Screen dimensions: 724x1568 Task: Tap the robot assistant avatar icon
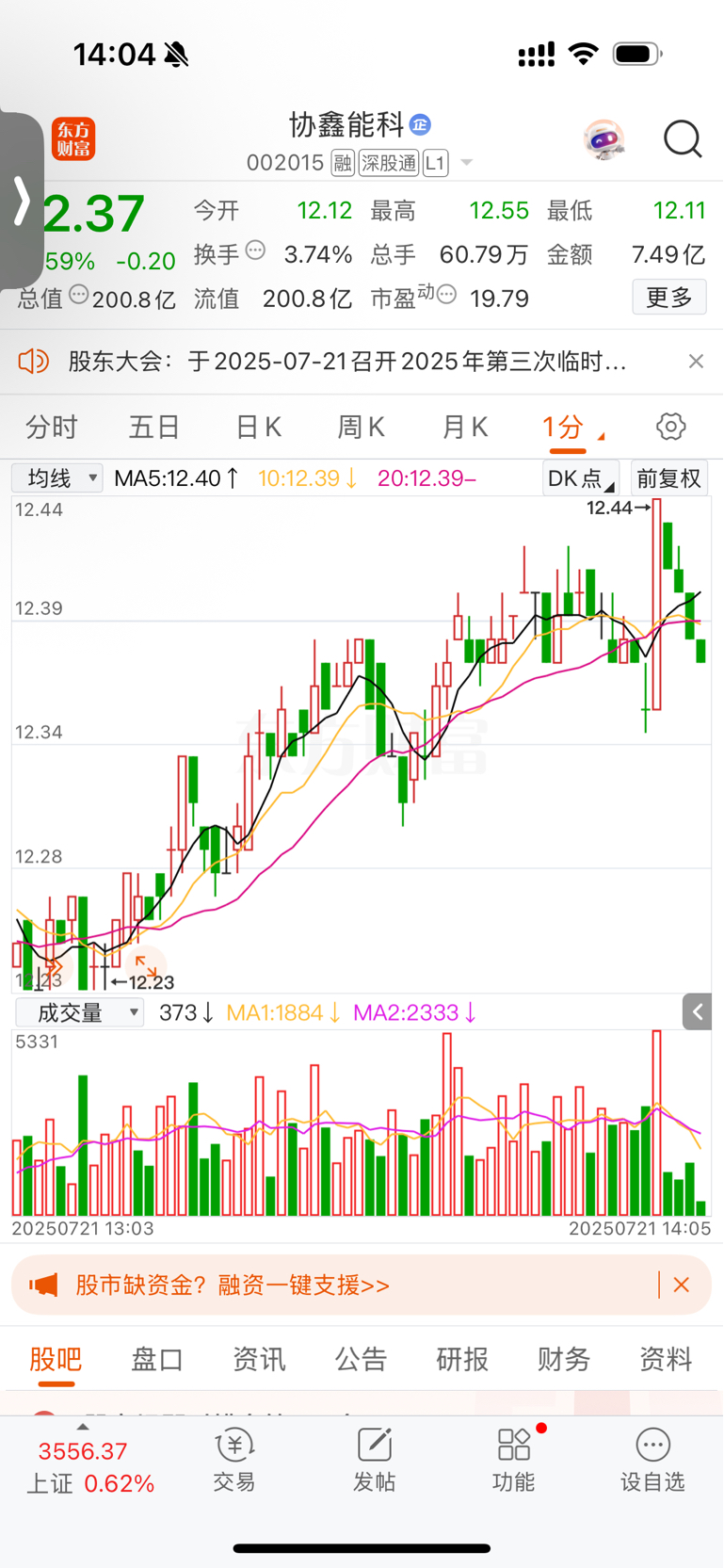[603, 140]
